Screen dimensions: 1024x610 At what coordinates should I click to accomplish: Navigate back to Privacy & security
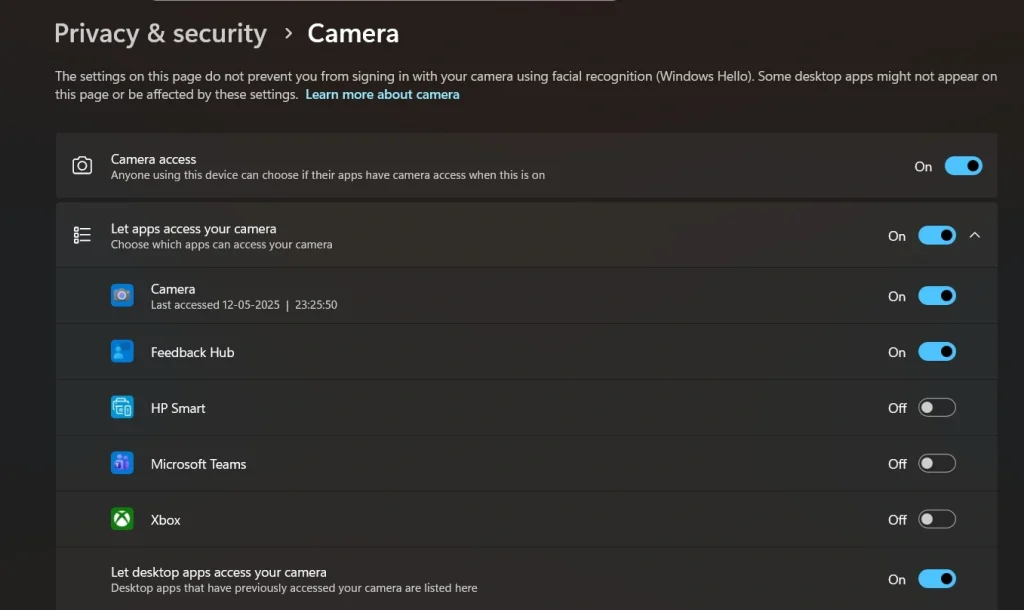point(160,33)
